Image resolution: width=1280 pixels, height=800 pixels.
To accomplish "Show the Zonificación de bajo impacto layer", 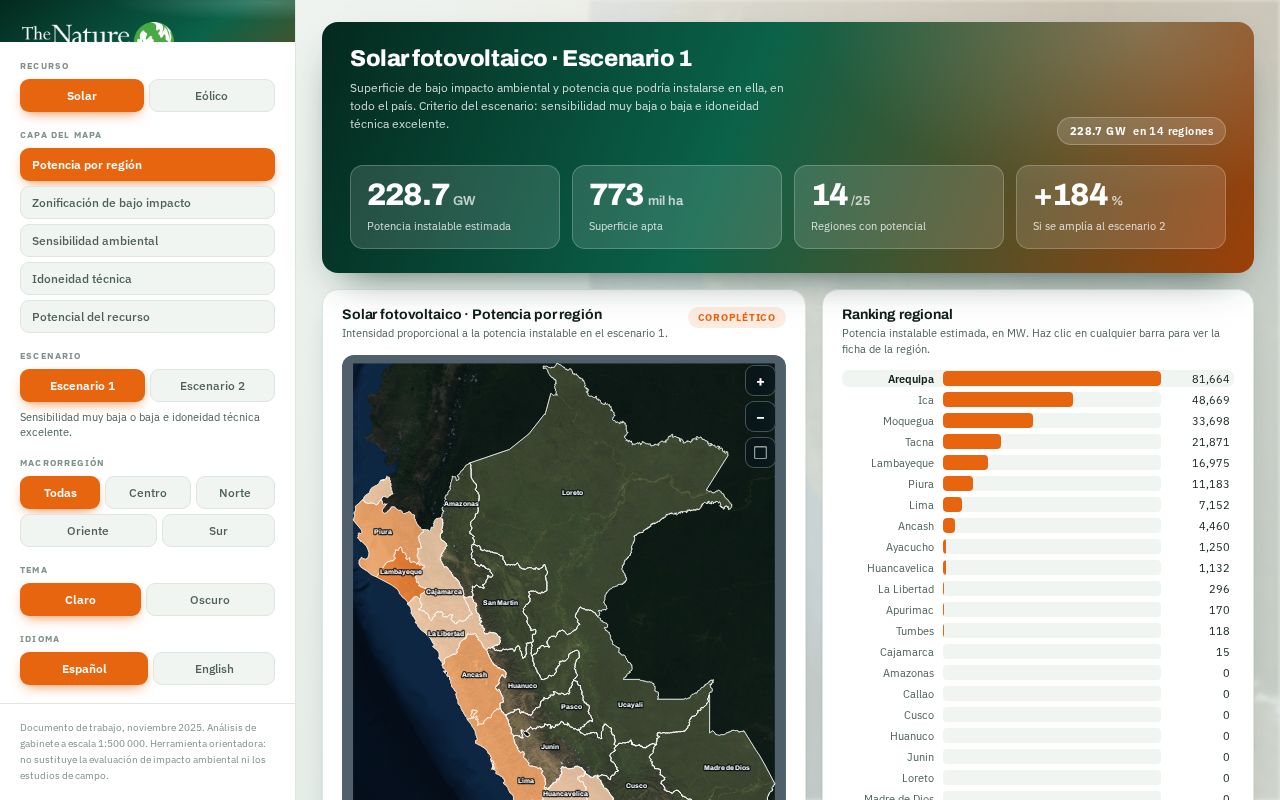I will click(147, 203).
